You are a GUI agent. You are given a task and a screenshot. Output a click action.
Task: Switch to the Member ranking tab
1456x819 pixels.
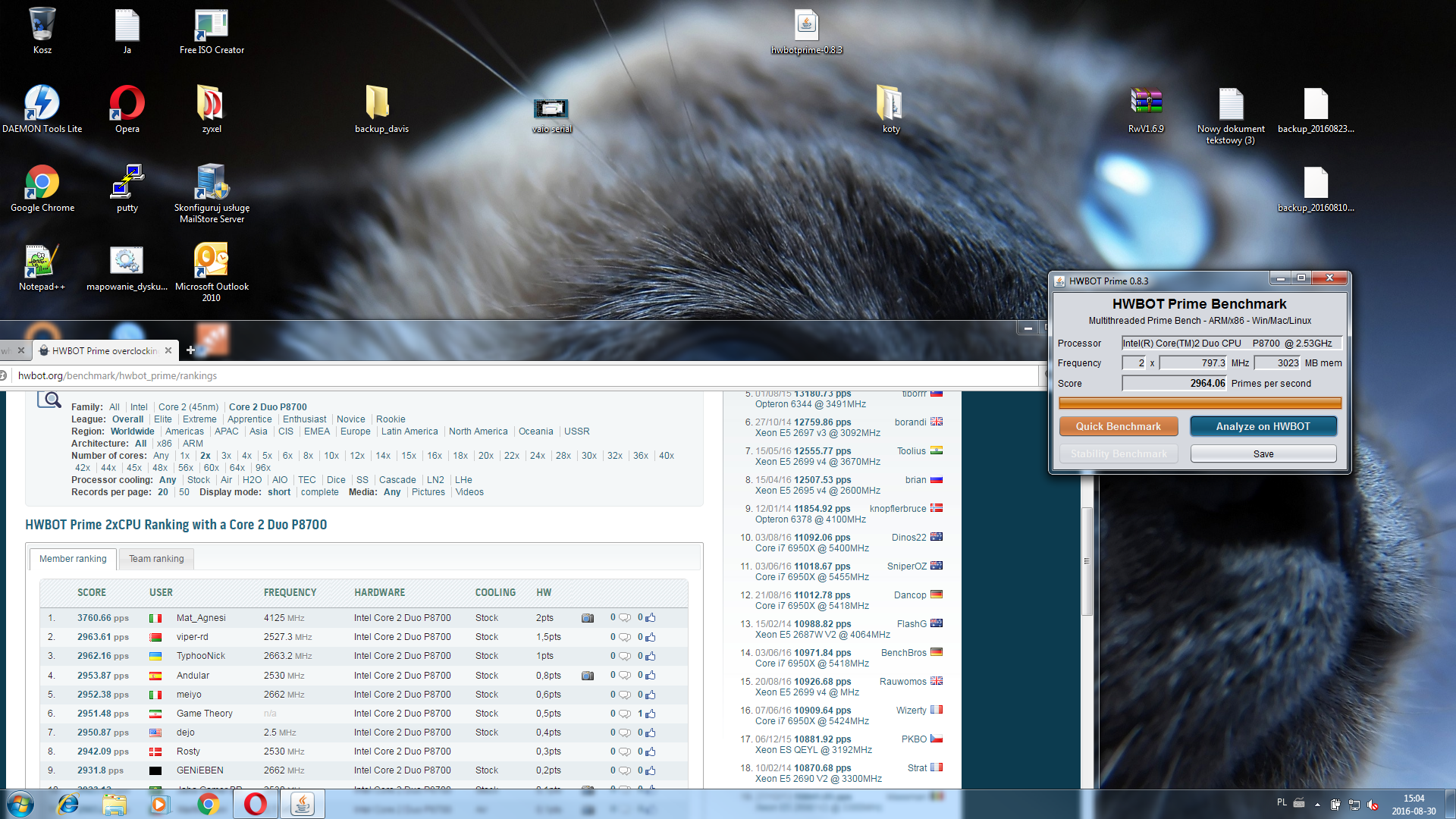tap(73, 559)
